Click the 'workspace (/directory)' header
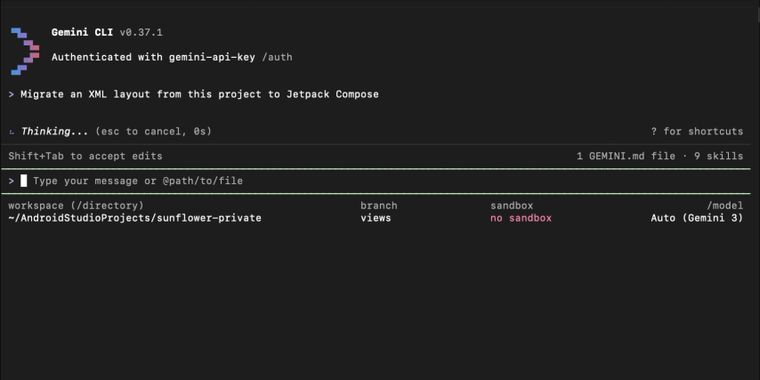This screenshot has width=760, height=380. pyautogui.click(x=76, y=206)
